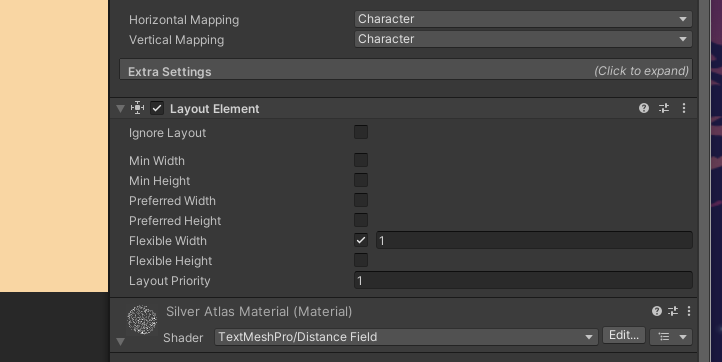Open the Vertical Mapping dropdown
This screenshot has height=362, width=722.
click(x=523, y=39)
